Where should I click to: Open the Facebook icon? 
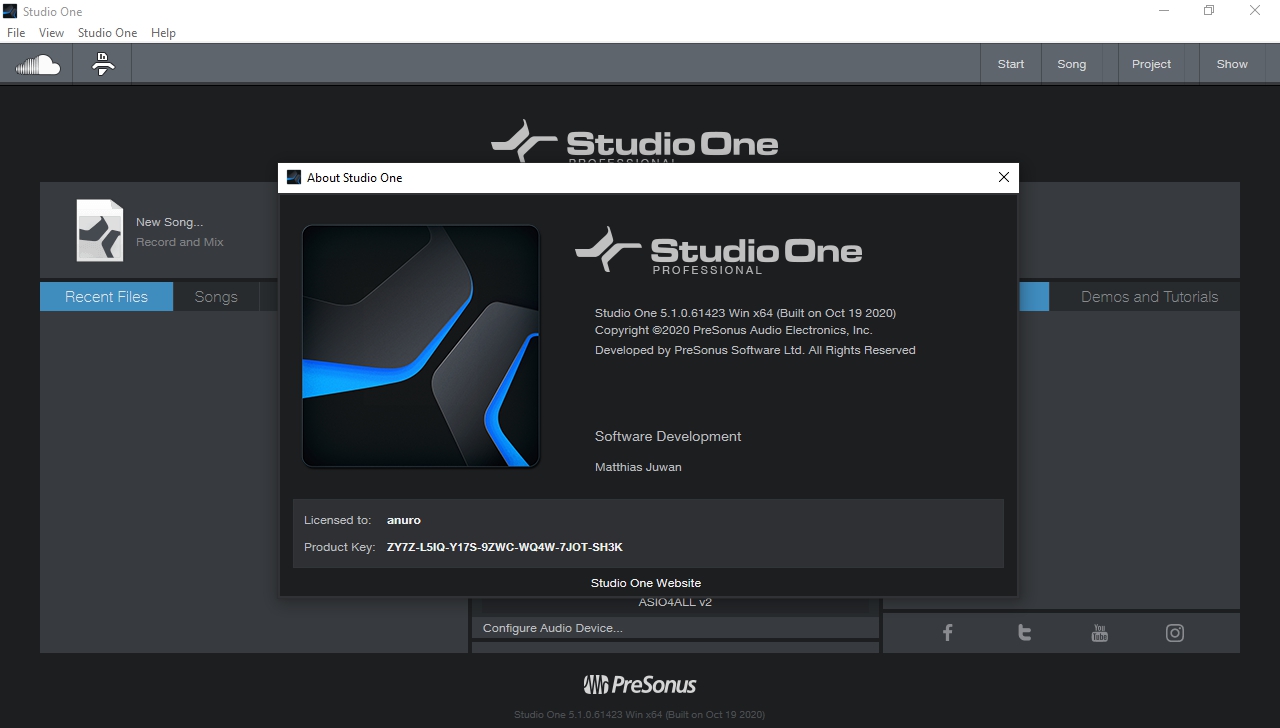click(948, 632)
